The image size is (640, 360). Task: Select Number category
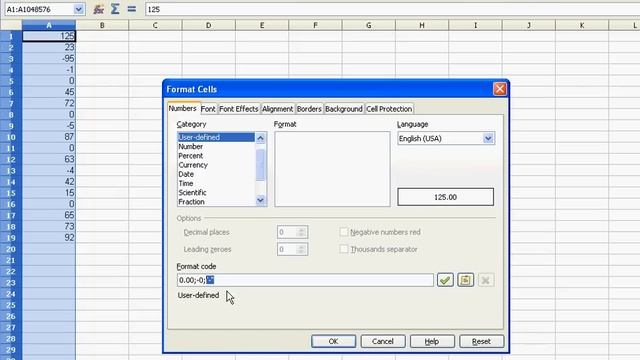point(216,147)
